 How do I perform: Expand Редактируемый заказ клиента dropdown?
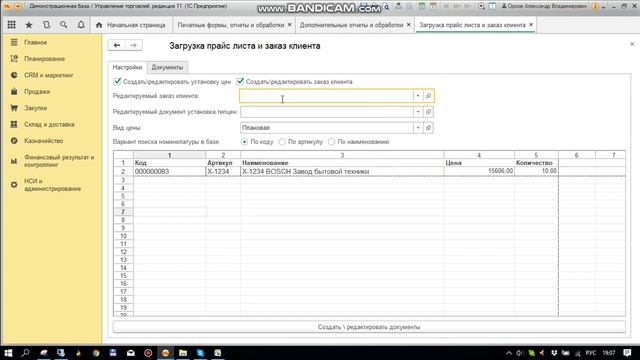point(418,96)
